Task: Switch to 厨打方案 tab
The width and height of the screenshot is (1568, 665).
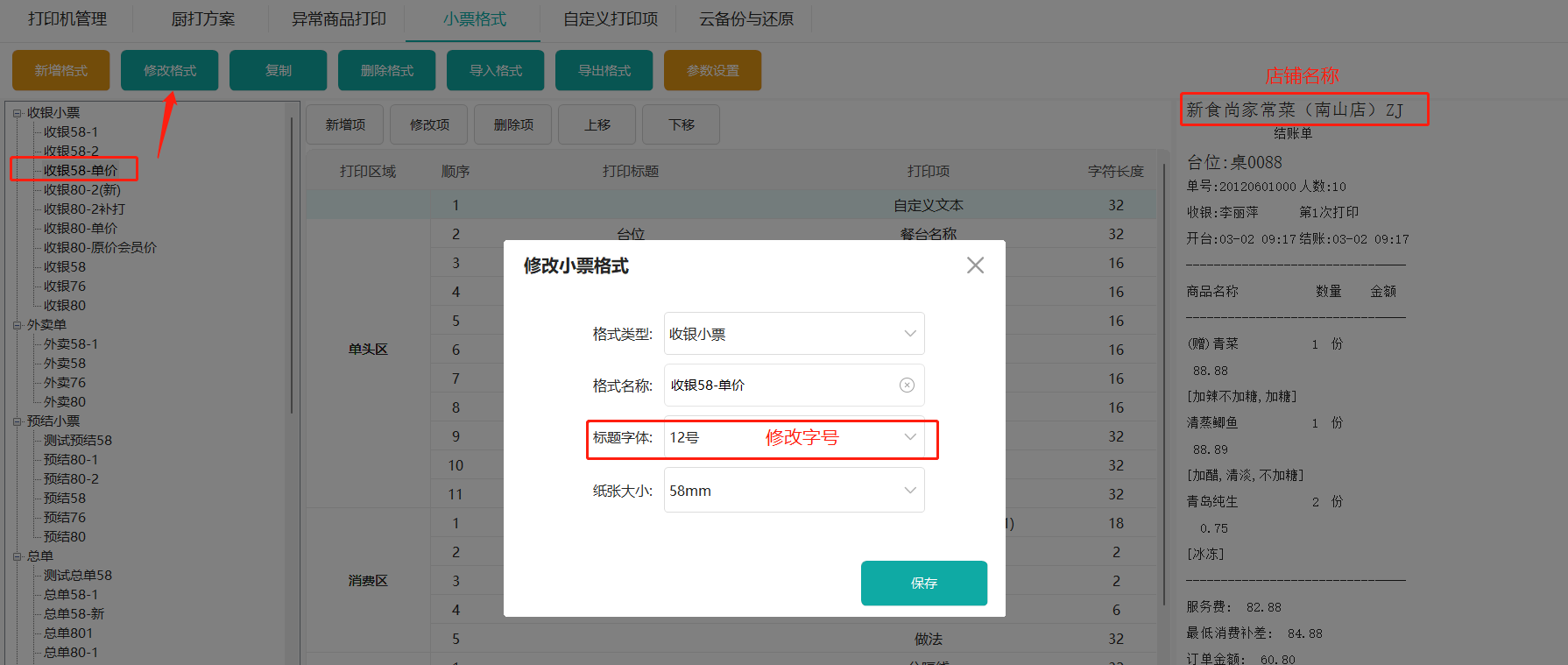Action: [203, 19]
